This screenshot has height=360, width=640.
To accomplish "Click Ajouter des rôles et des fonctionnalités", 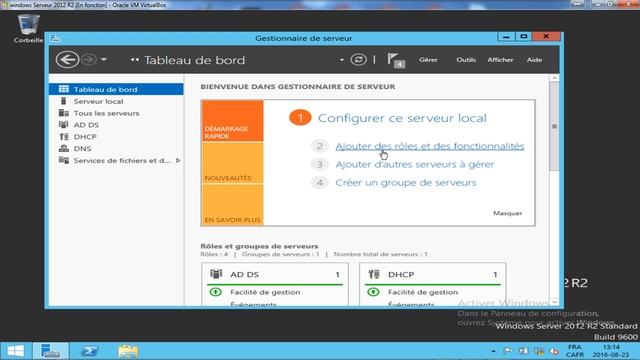I will pyautogui.click(x=429, y=146).
